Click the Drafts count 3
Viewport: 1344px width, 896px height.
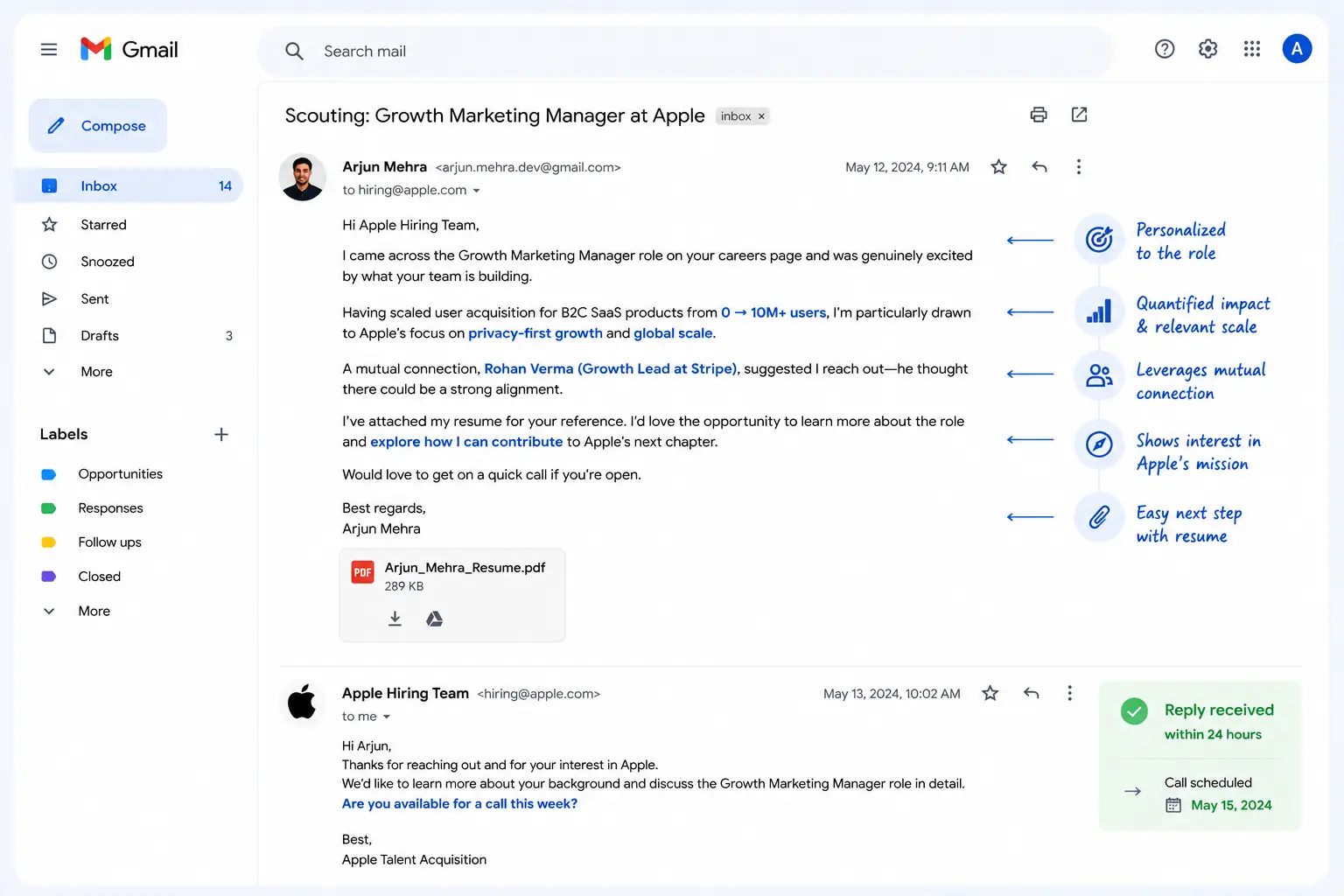[x=229, y=336]
